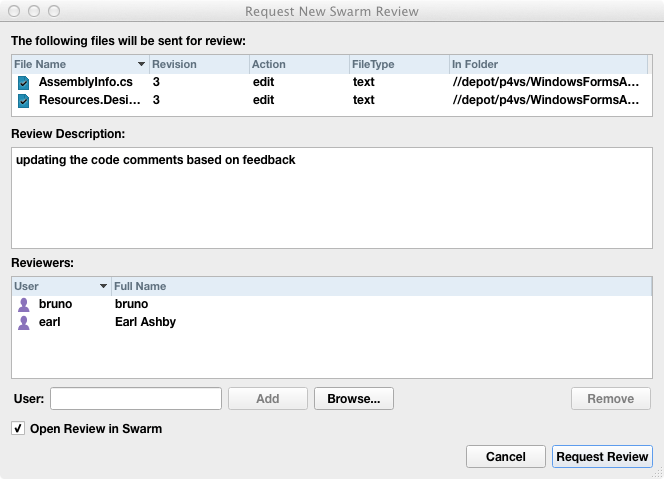Select the bruno username cell

point(55,304)
